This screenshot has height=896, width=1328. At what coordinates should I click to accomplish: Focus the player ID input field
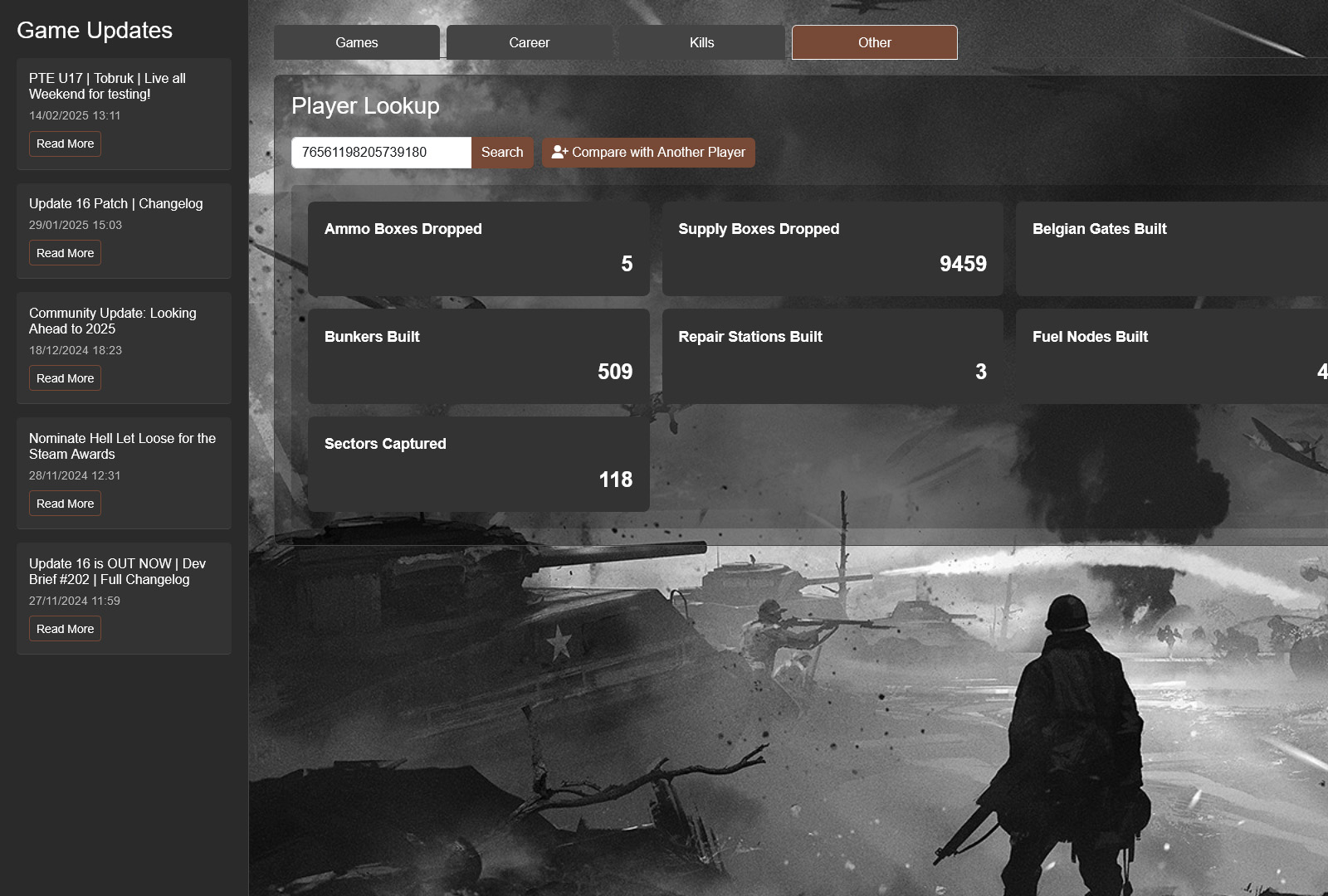tap(381, 153)
